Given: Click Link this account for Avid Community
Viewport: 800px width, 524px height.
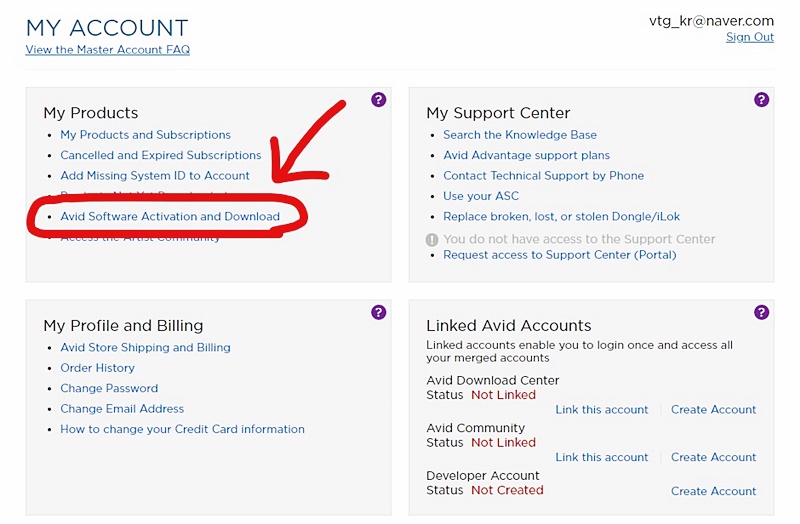Looking at the screenshot, I should click(x=602, y=457).
